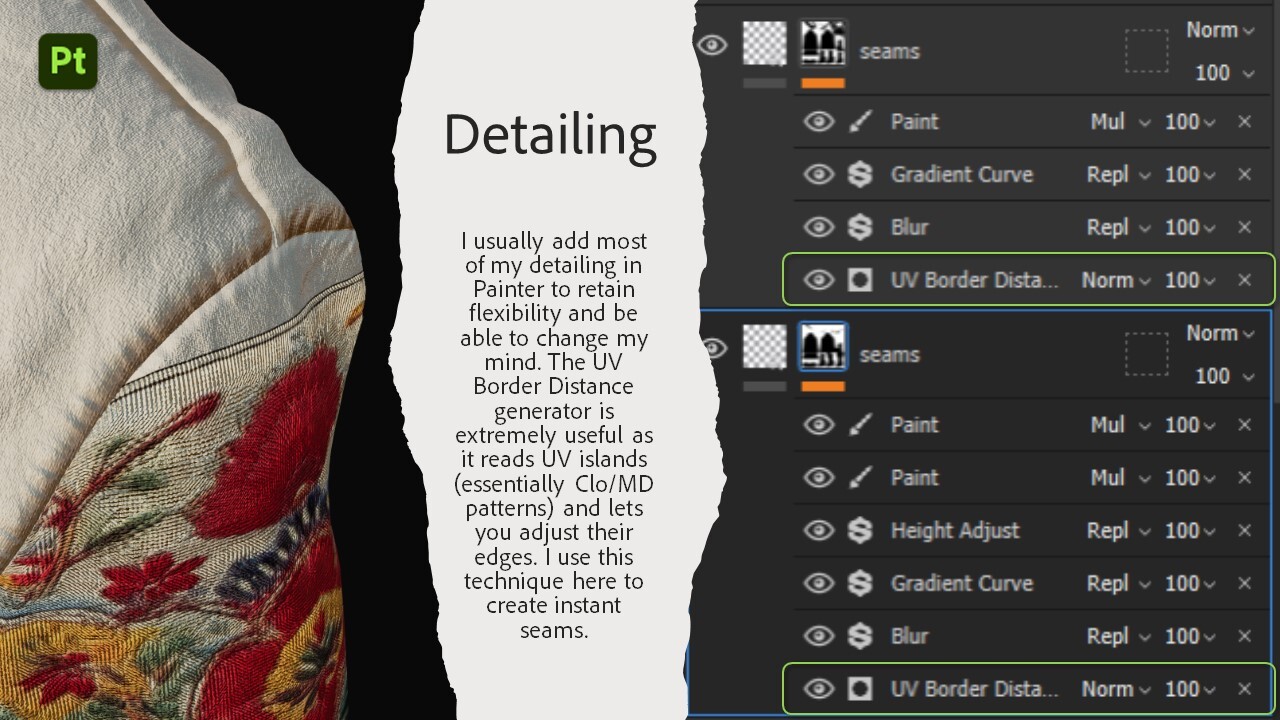Viewport: 1280px width, 720px height.
Task: Hide Gradient Curve in the top seams group
Action: (x=819, y=175)
